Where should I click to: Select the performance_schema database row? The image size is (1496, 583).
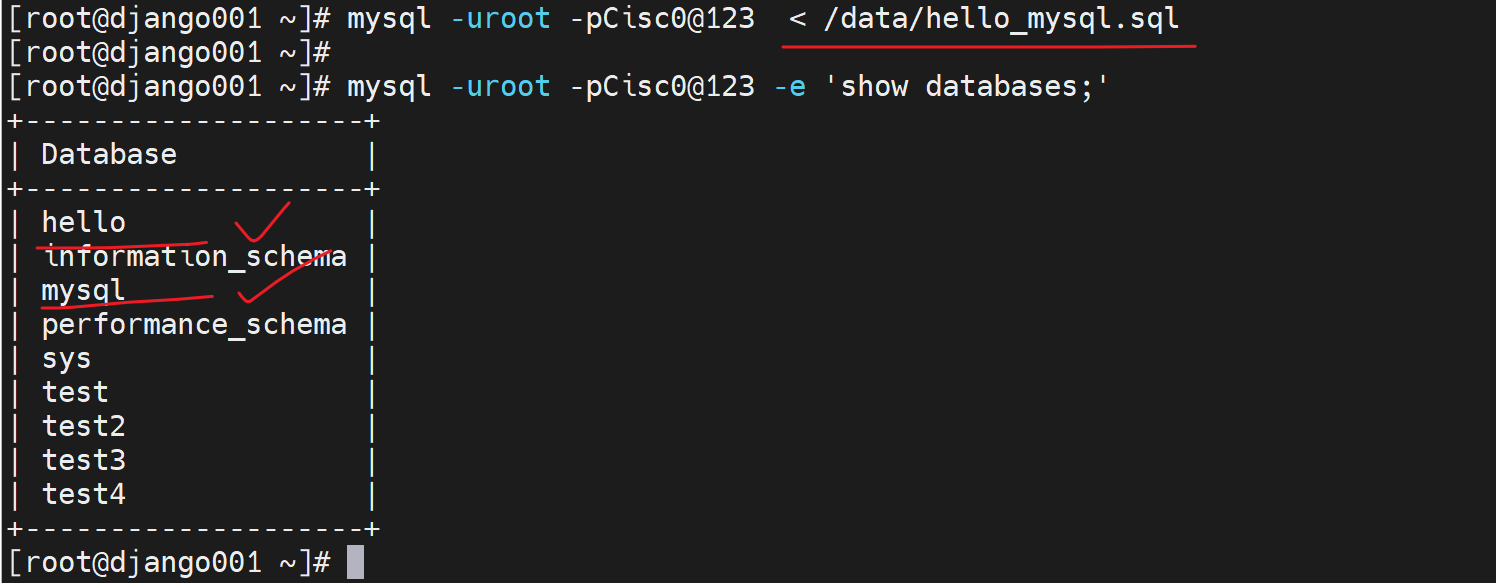(x=194, y=325)
